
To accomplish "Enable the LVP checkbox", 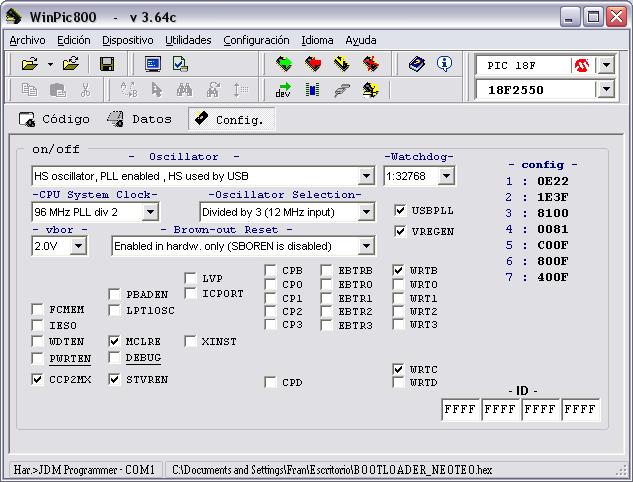I will point(191,279).
